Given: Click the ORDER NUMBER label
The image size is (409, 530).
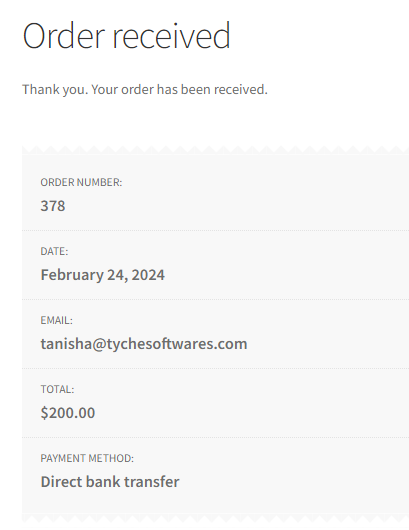Looking at the screenshot, I should 81,182.
